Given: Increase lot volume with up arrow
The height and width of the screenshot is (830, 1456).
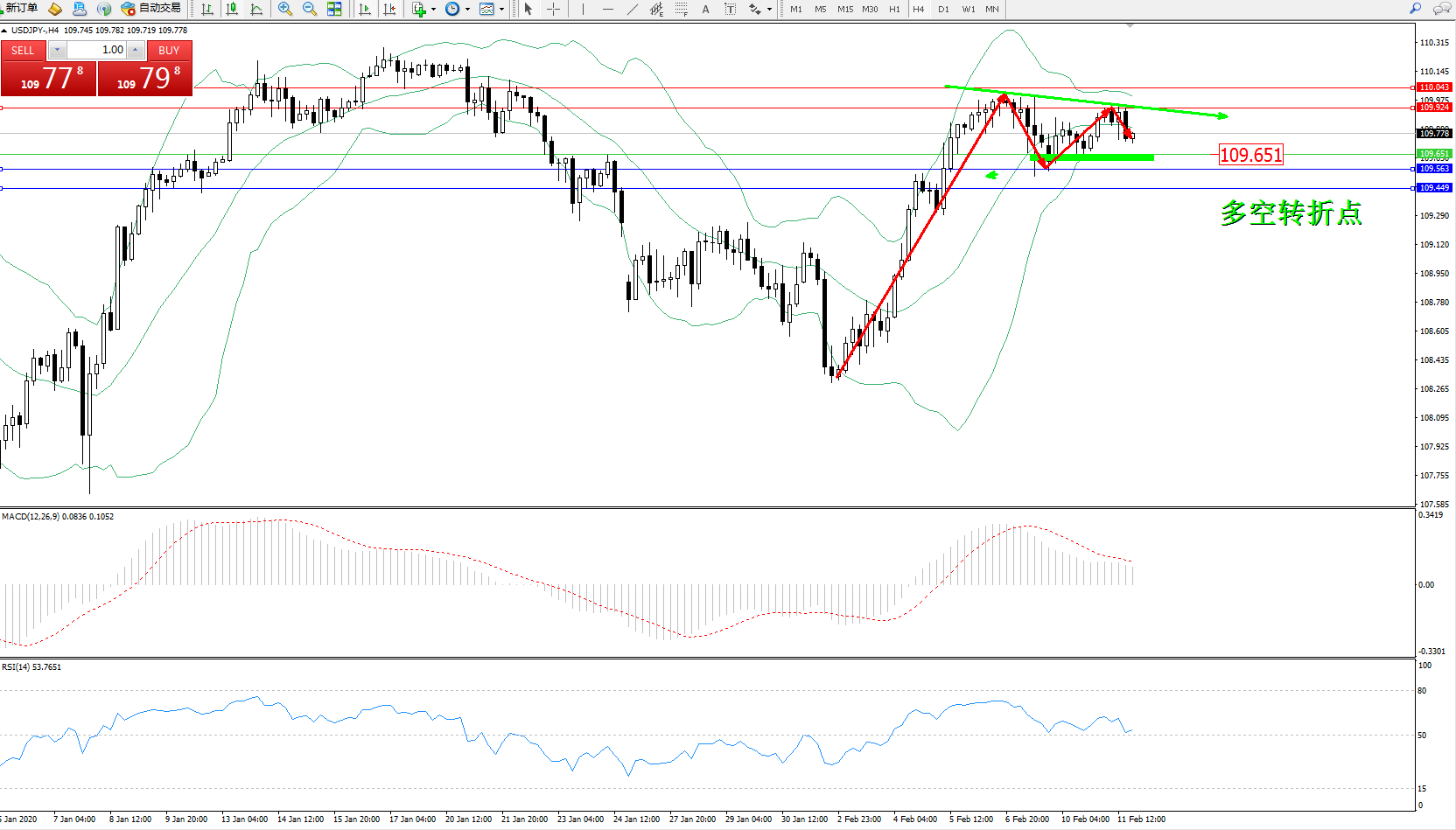Looking at the screenshot, I should pos(135,50).
